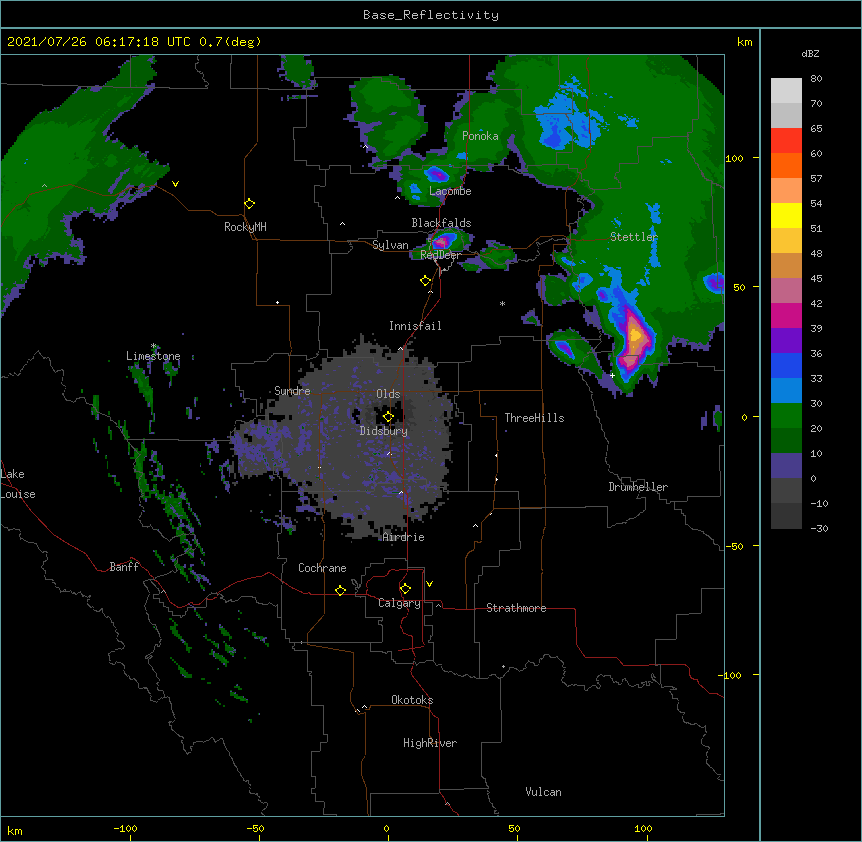Click the storm cell over Blackfalds

443,241
